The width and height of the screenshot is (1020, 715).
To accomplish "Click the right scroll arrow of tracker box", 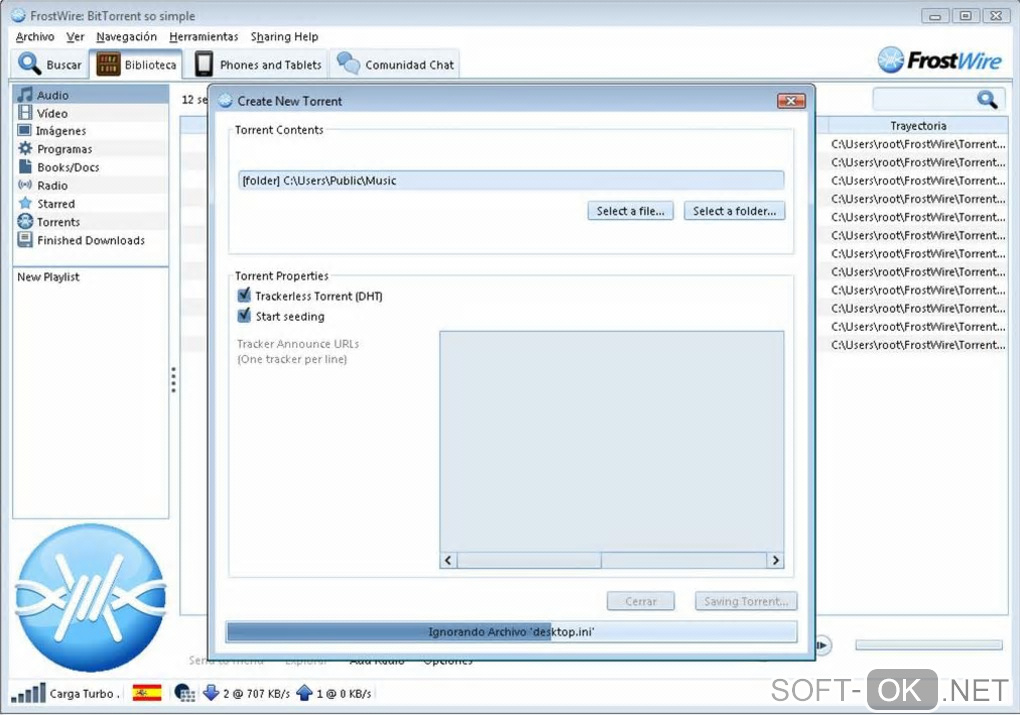I will coord(775,560).
